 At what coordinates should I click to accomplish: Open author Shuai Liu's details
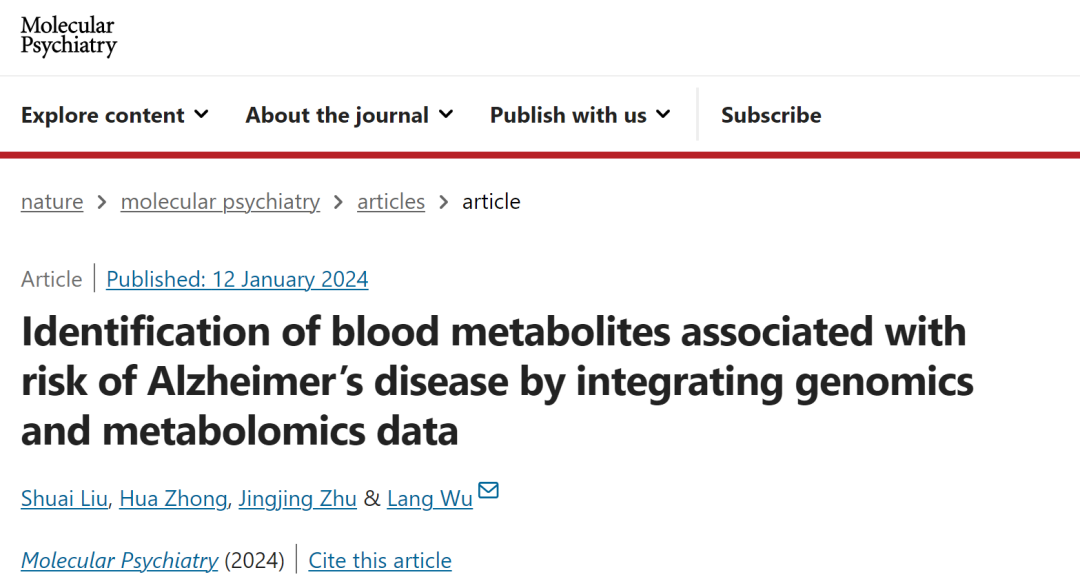(64, 498)
